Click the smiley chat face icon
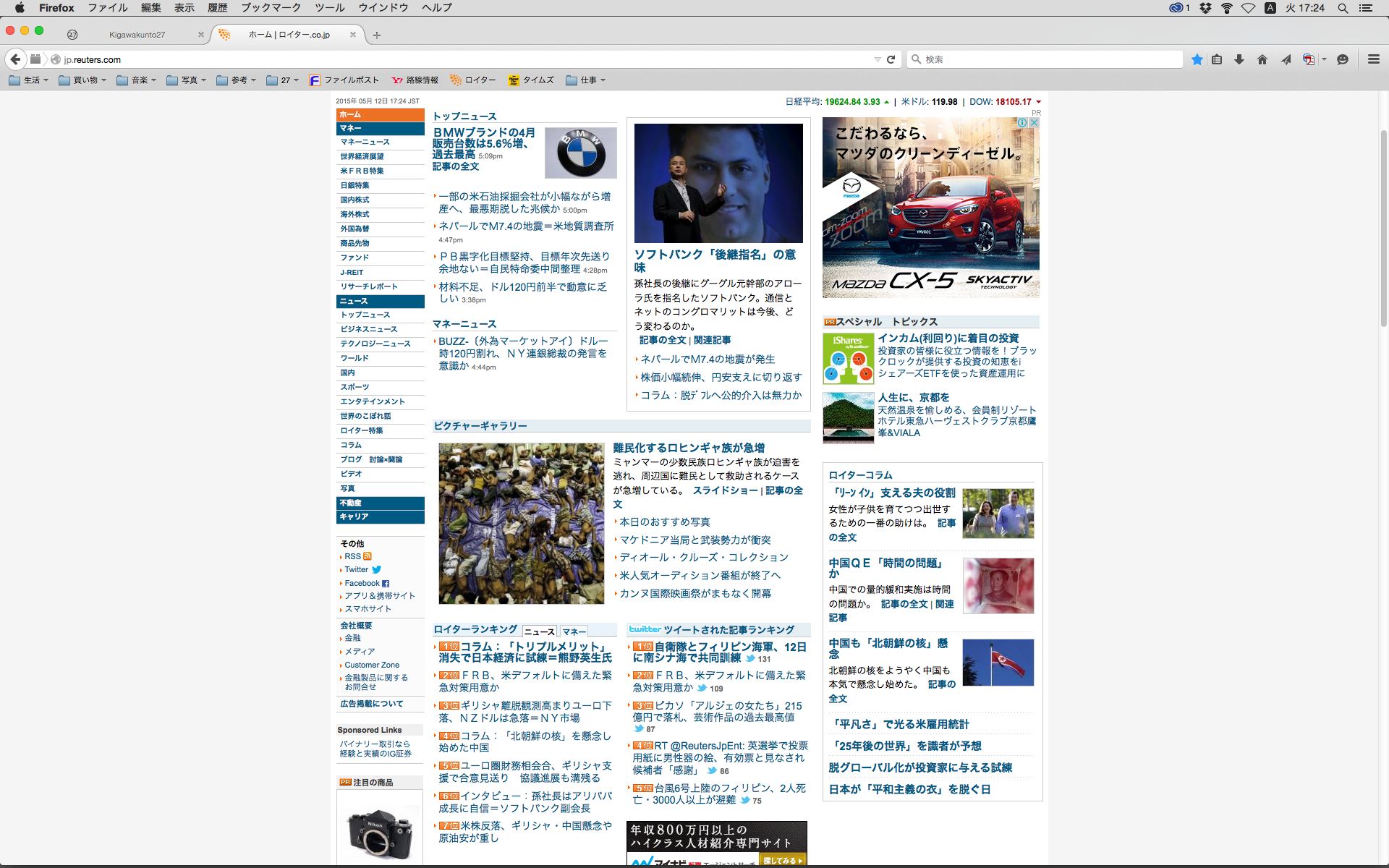The width and height of the screenshot is (1389, 868). [x=1343, y=59]
